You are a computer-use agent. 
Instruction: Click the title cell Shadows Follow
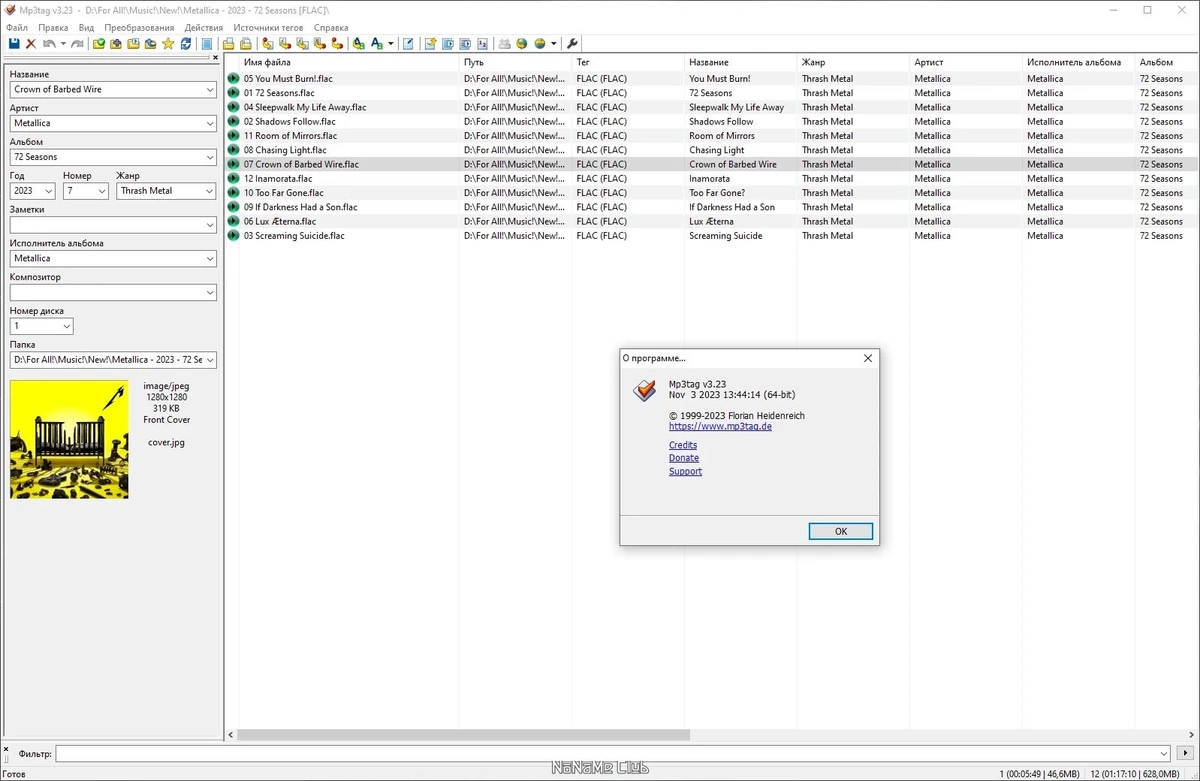pyautogui.click(x=721, y=121)
